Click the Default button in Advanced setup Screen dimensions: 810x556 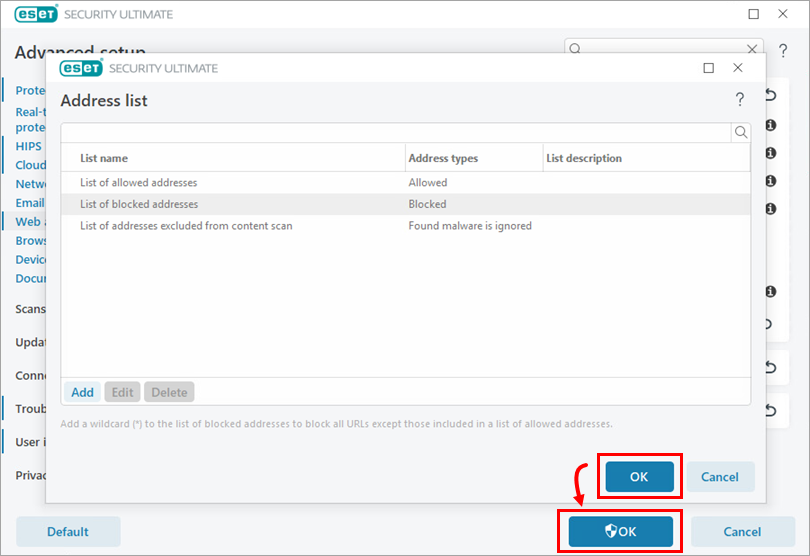(x=68, y=532)
